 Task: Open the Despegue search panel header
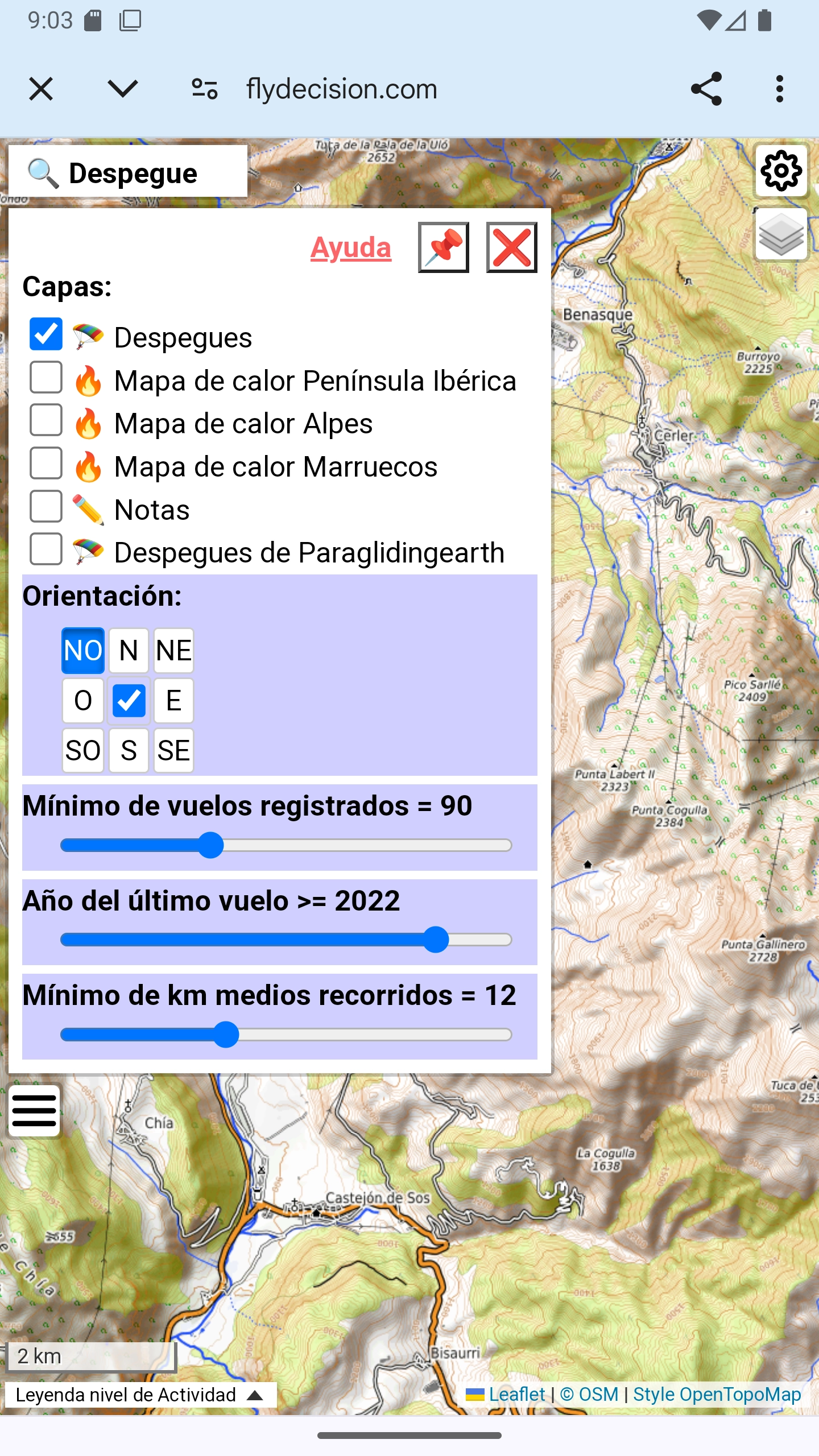pyautogui.click(x=128, y=172)
